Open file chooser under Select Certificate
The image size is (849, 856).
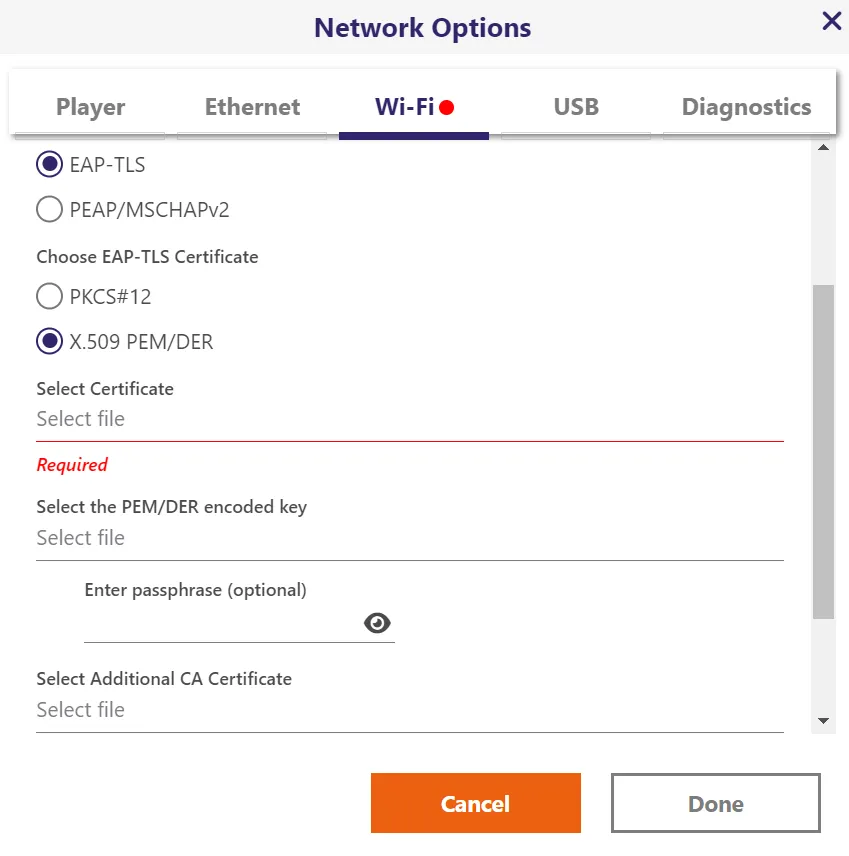click(x=409, y=420)
